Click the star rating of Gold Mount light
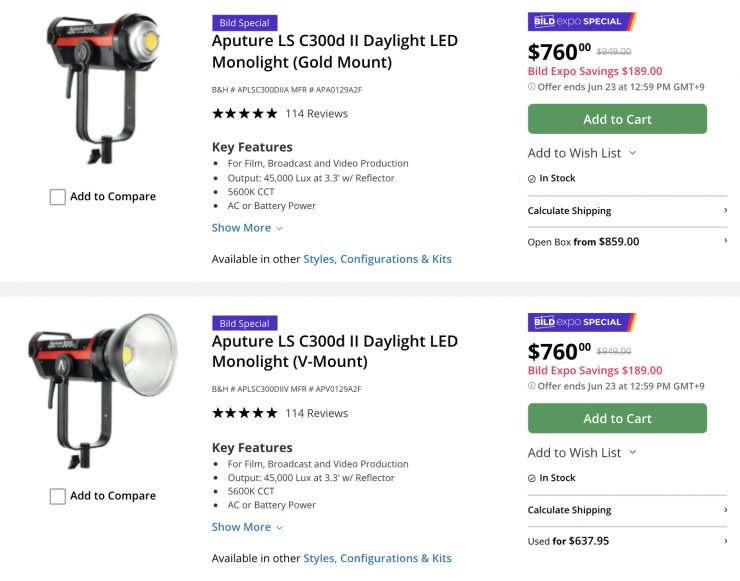 (244, 114)
